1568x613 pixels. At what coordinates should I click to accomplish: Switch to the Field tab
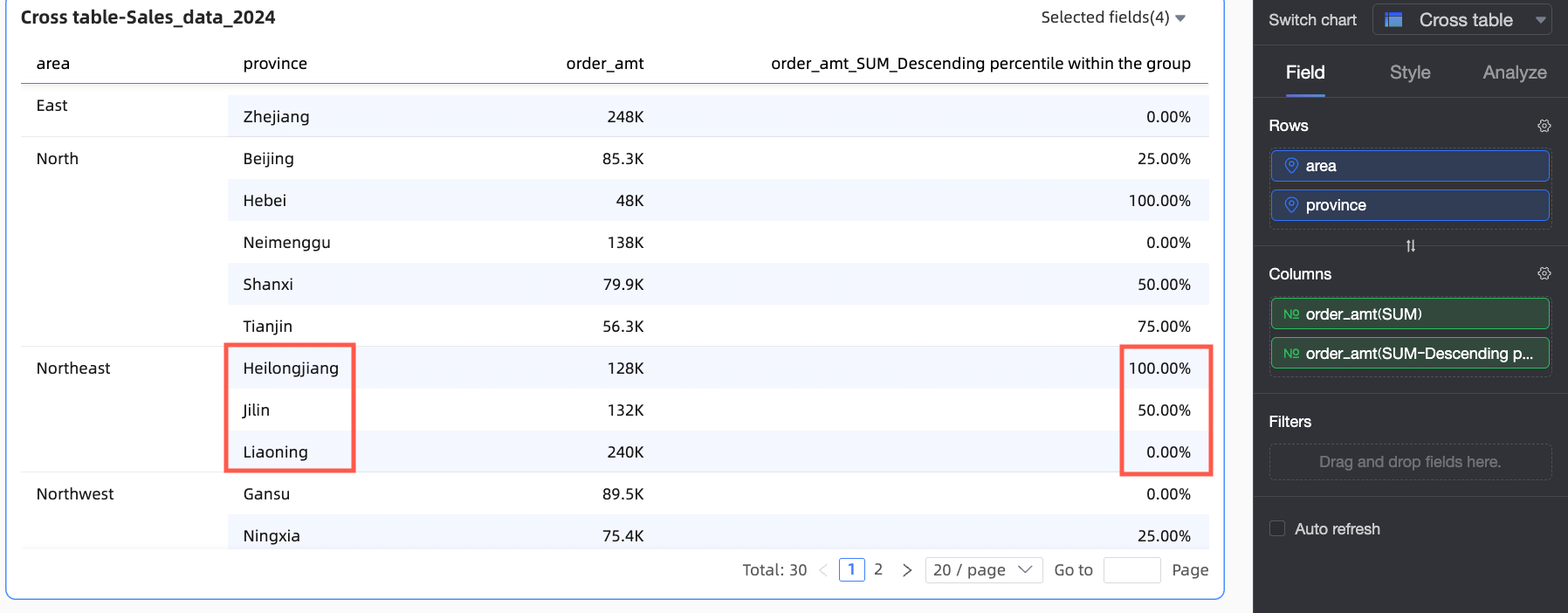click(x=1305, y=72)
